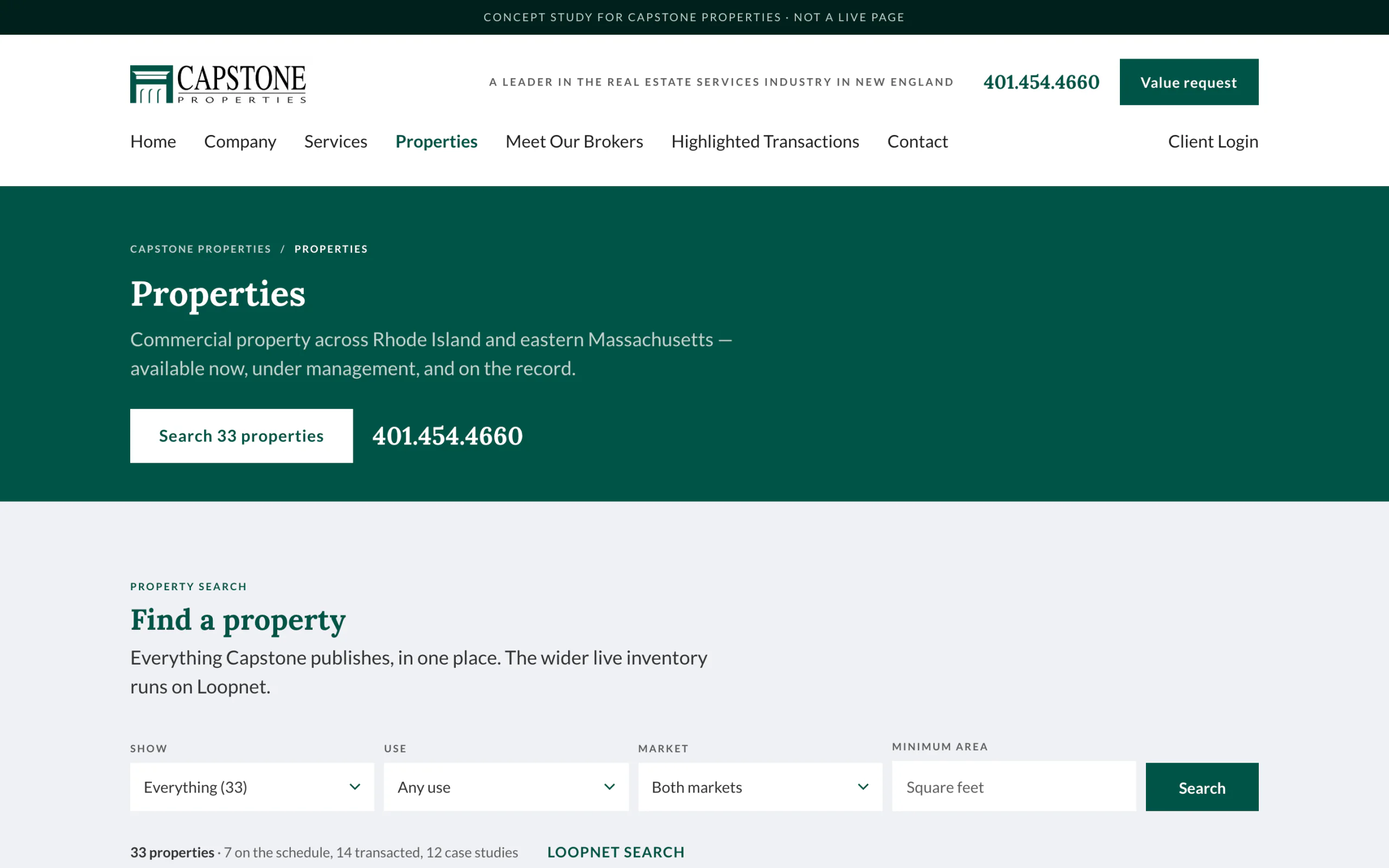Viewport: 1389px width, 868px height.
Task: Open Meet Our Brokers page
Action: pos(574,141)
